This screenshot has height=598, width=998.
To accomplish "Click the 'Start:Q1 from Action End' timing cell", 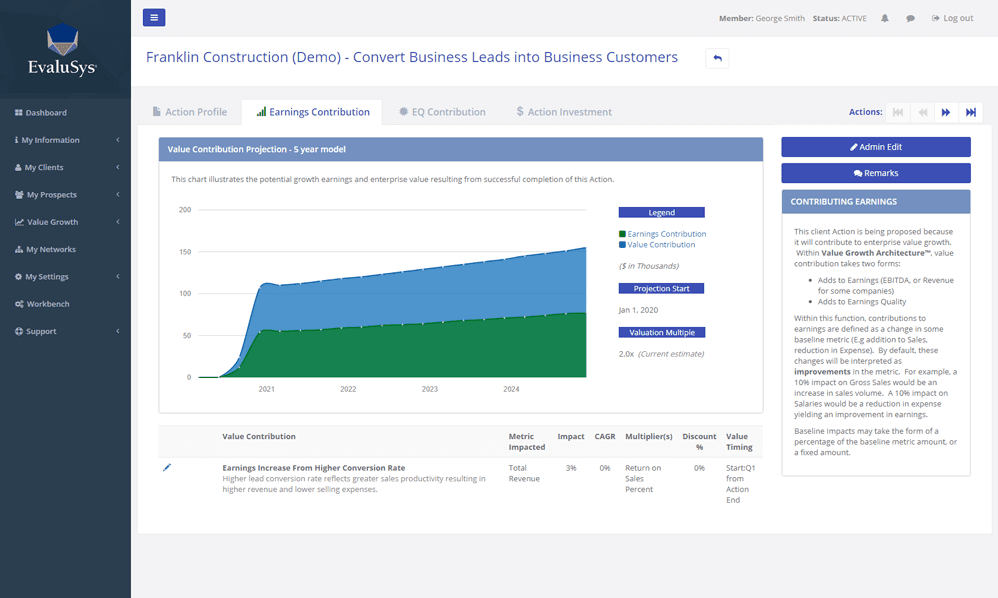I will coord(741,484).
